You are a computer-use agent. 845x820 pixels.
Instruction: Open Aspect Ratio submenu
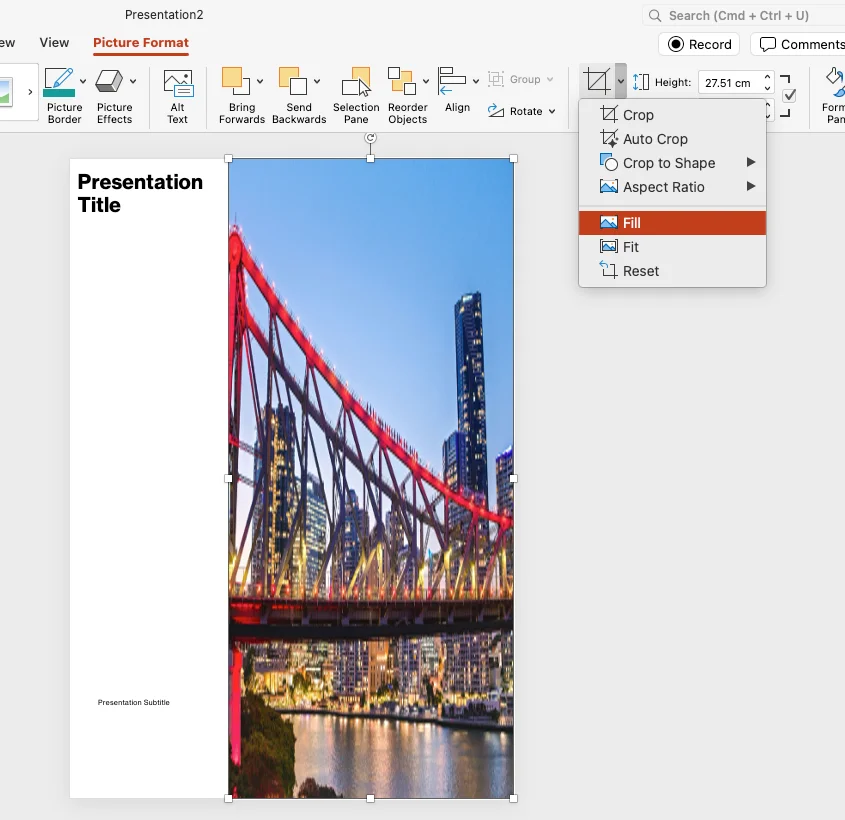(672, 187)
